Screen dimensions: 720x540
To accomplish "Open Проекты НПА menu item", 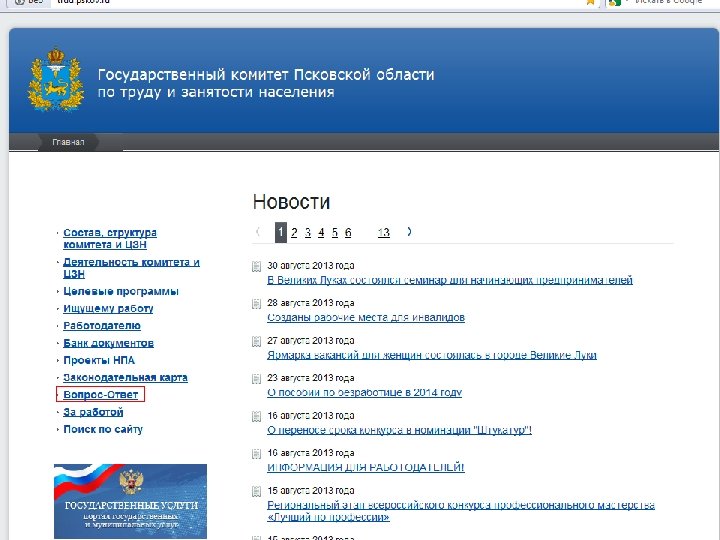I will point(99,360).
